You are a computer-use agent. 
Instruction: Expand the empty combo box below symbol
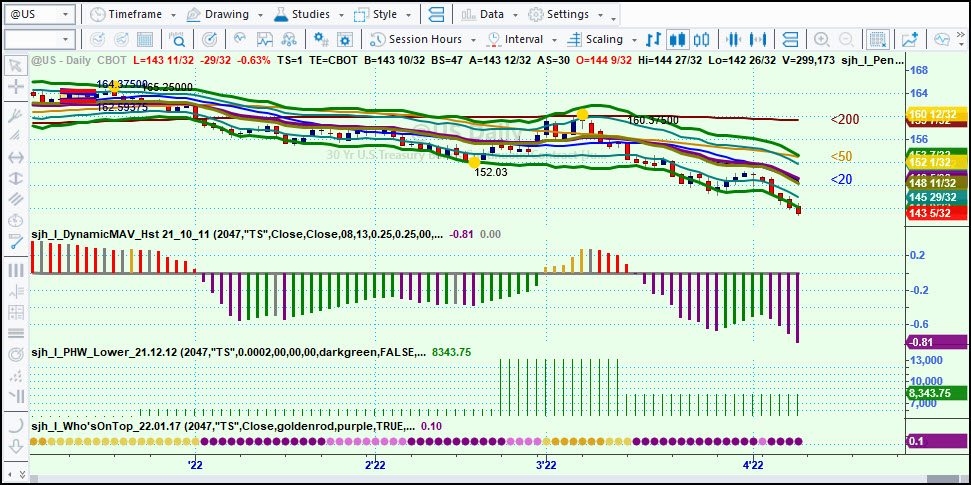66,40
